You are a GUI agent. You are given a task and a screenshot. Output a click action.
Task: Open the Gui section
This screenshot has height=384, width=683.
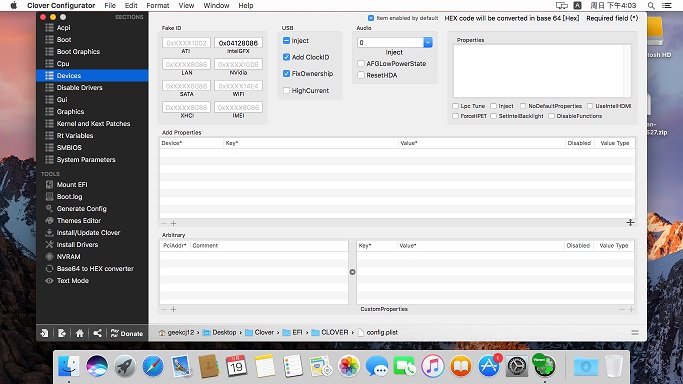(62, 100)
